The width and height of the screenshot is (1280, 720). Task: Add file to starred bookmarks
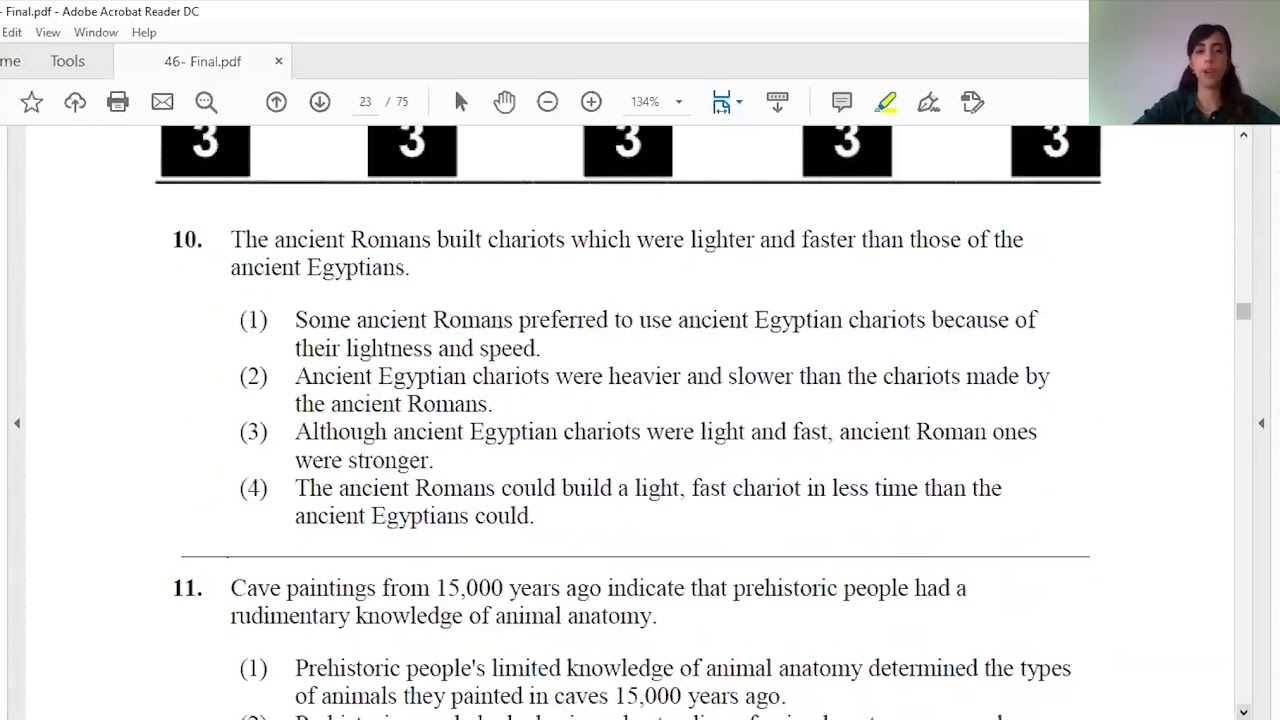31,102
